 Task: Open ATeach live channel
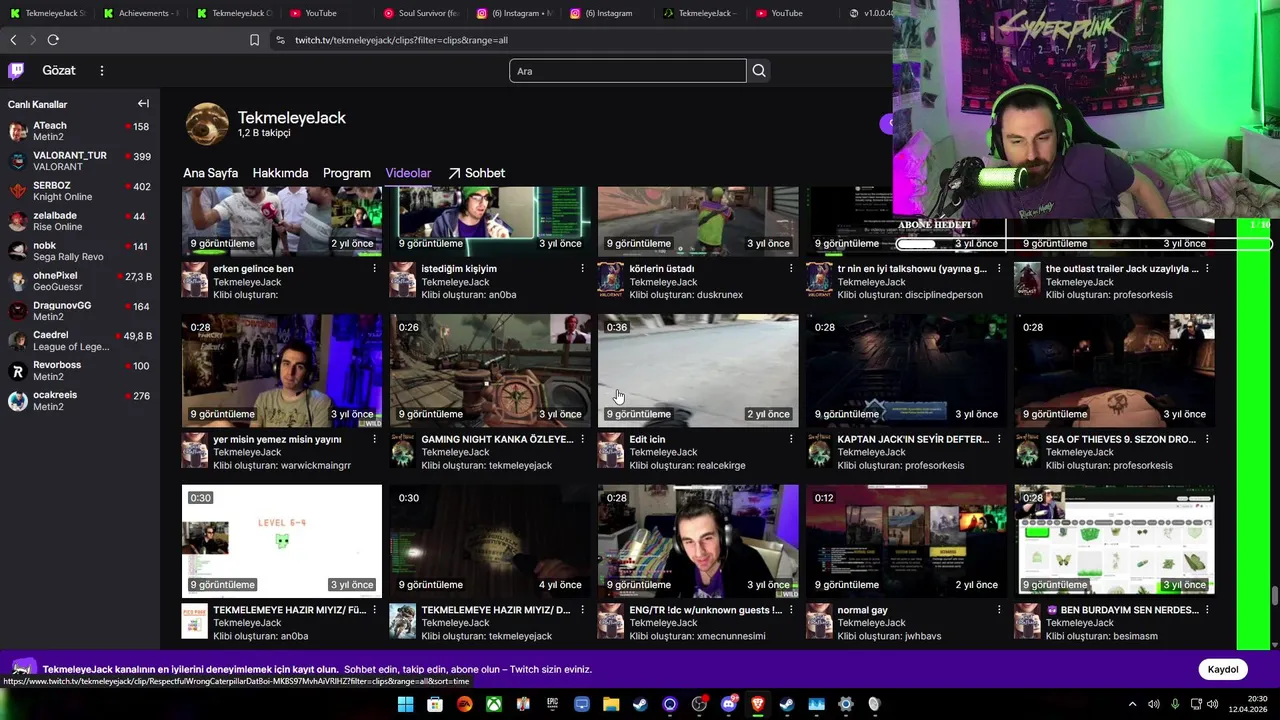[80, 131]
